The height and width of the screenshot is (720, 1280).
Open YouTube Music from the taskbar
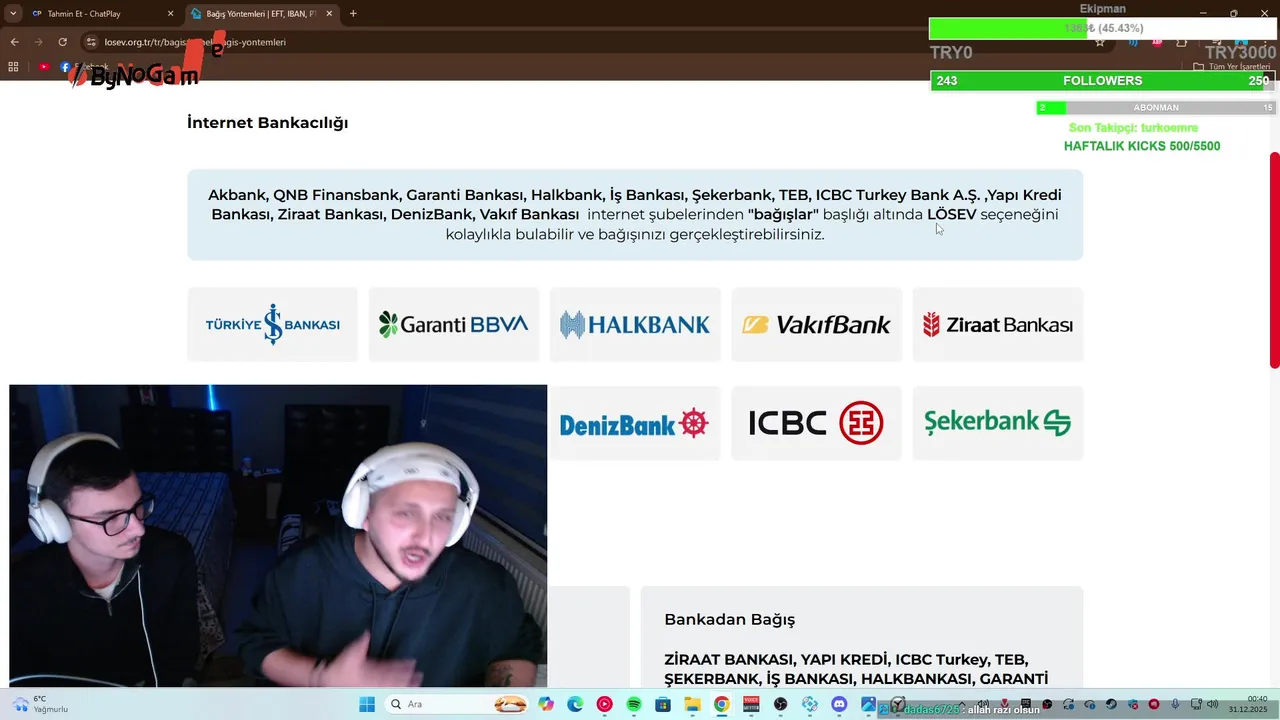pyautogui.click(x=604, y=705)
